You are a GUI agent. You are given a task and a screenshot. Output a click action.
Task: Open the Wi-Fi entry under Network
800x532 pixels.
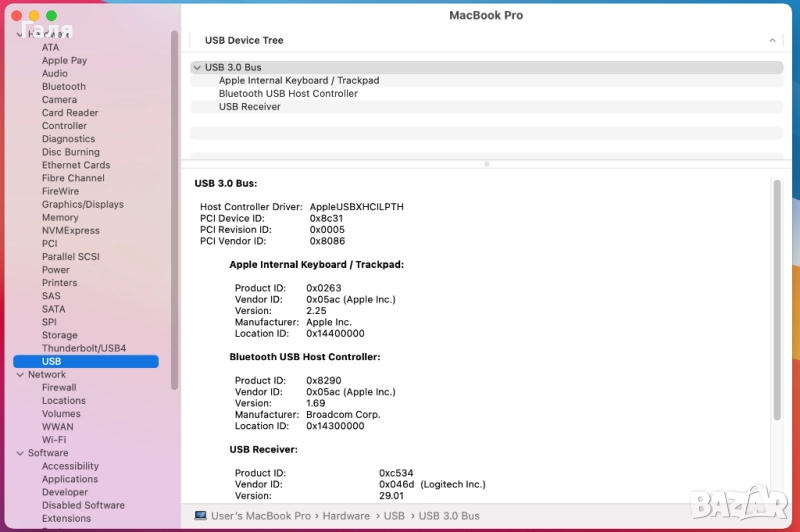(x=54, y=440)
